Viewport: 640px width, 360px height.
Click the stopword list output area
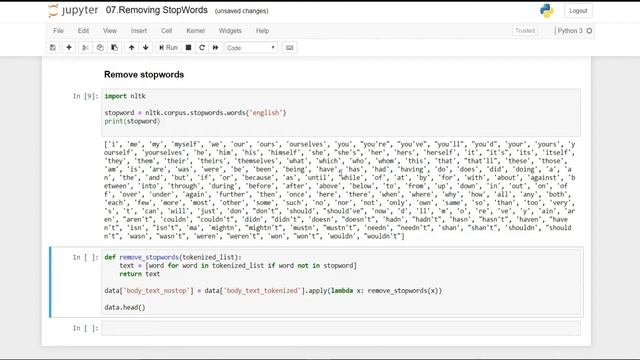340,190
